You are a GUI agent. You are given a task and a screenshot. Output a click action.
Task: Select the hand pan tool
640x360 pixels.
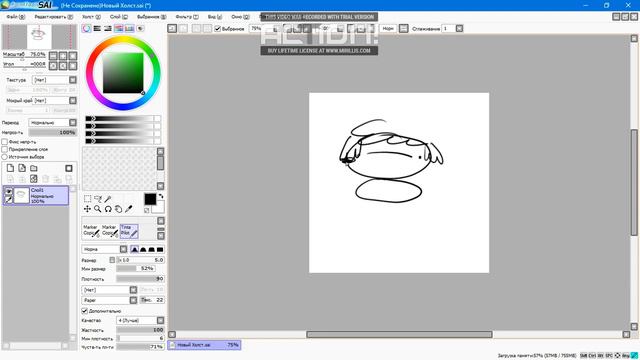[118, 209]
